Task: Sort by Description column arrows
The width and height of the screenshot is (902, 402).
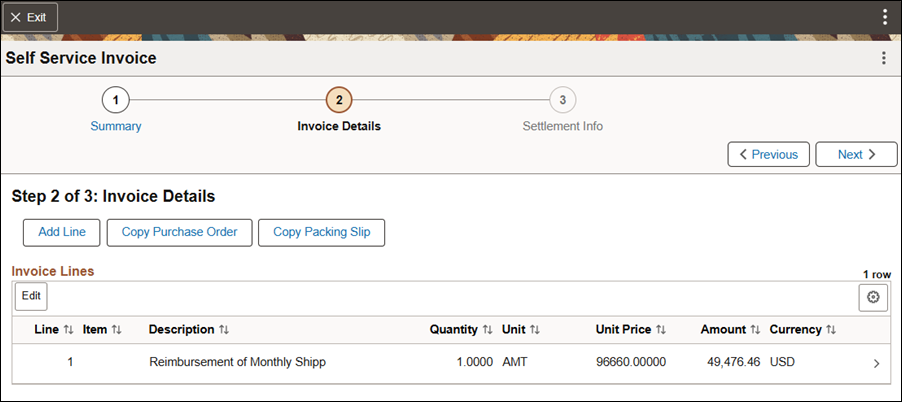Action: click(x=224, y=330)
